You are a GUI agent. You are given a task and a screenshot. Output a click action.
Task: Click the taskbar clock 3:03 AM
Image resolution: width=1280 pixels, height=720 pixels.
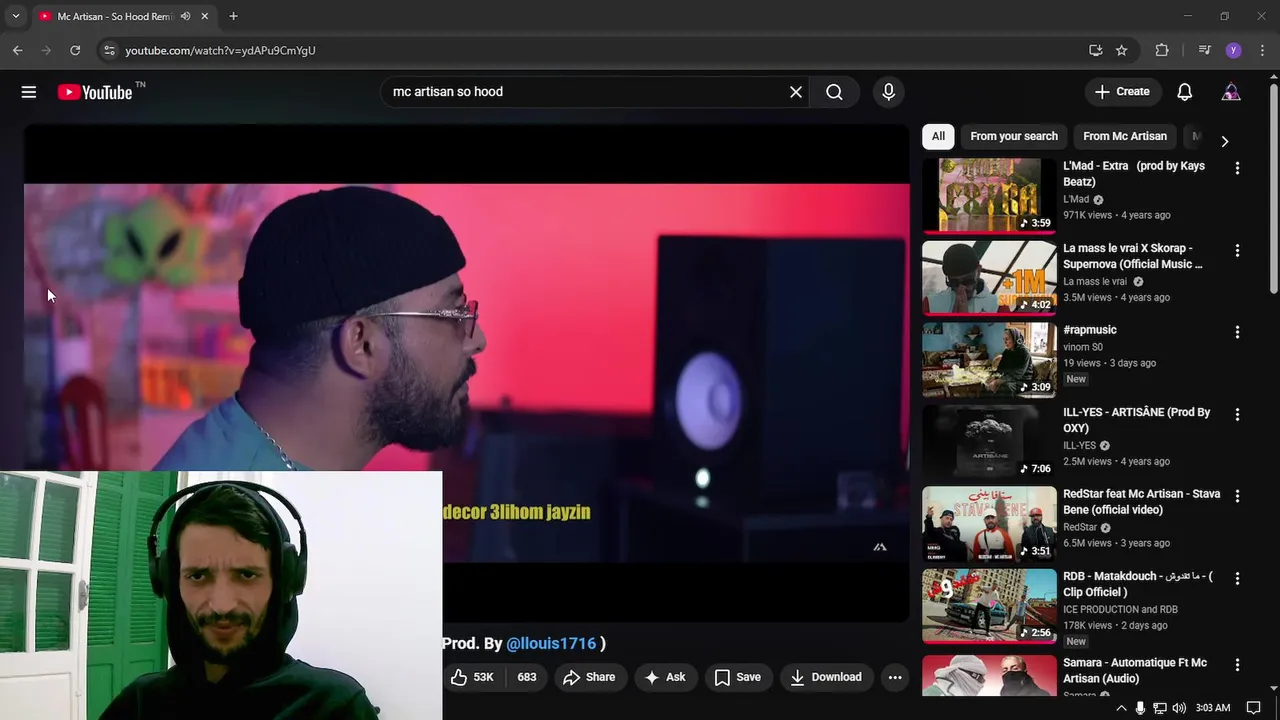click(1213, 708)
